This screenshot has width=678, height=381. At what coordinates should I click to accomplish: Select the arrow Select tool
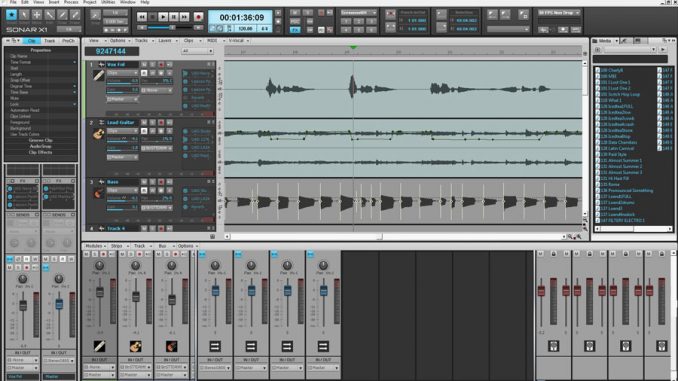[24, 15]
